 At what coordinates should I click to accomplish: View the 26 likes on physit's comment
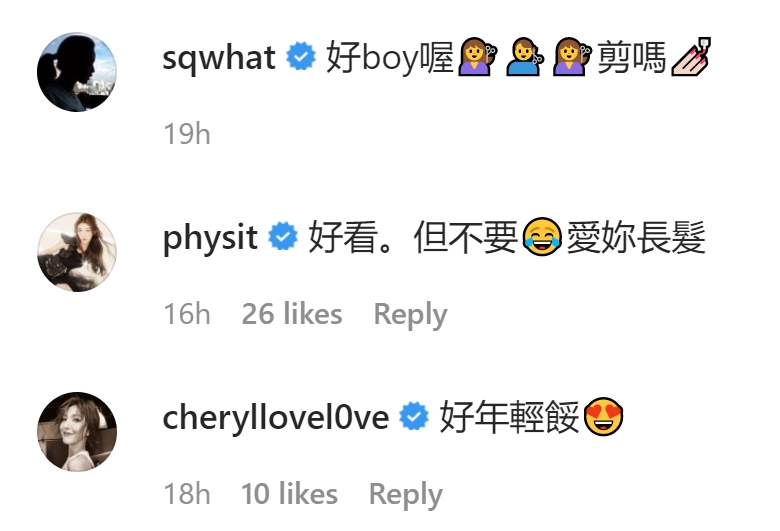[292, 314]
